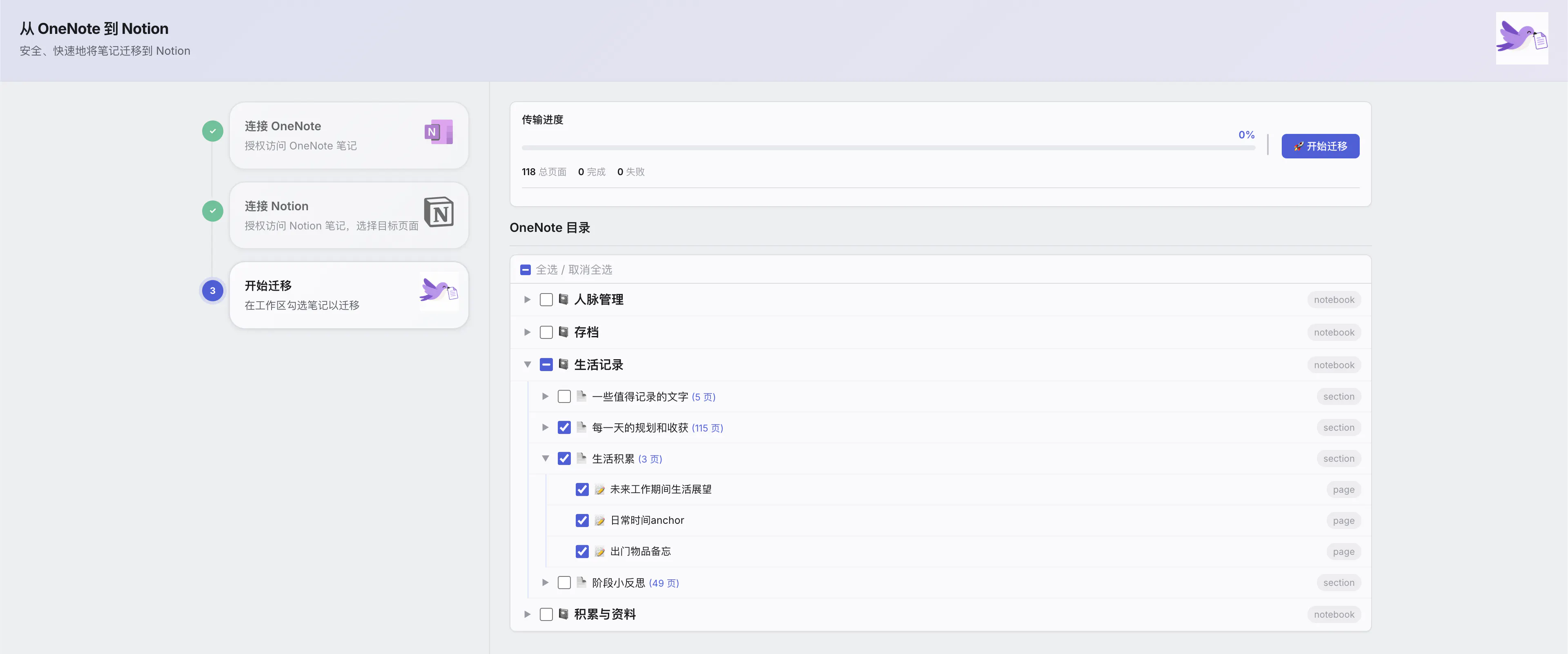This screenshot has width=1568, height=654.
Task: Uncheck the 生活积累 section checkbox
Action: click(x=564, y=459)
